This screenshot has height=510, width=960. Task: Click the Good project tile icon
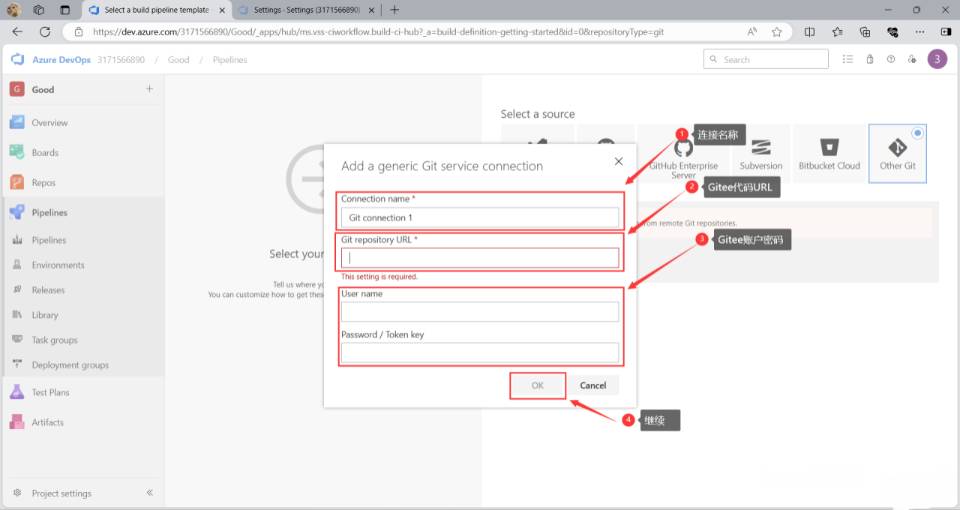pos(17,89)
